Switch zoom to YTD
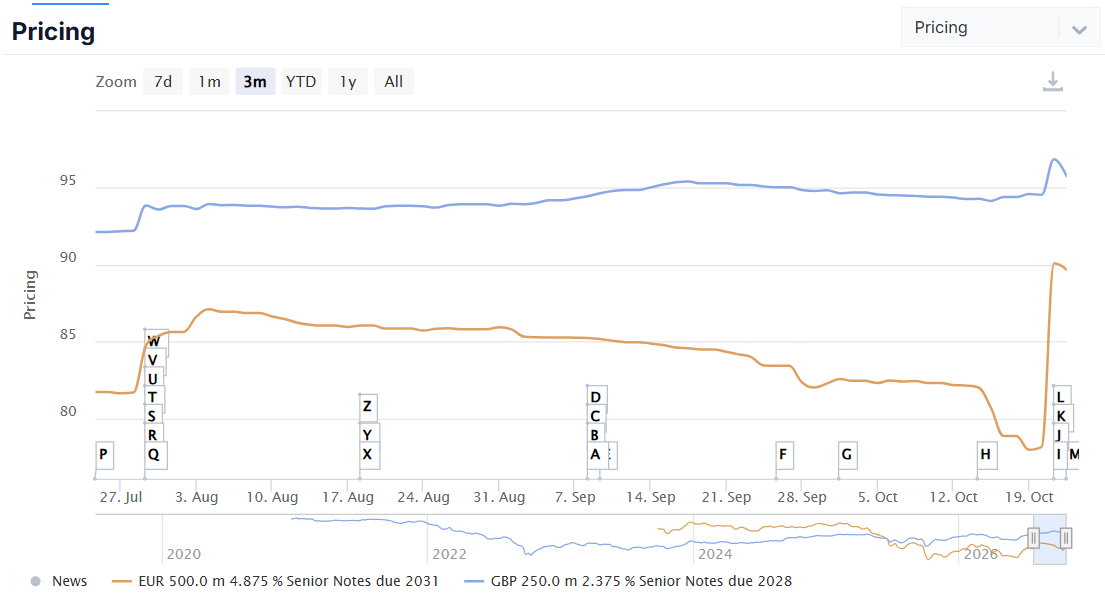The image size is (1105, 600). pos(301,82)
